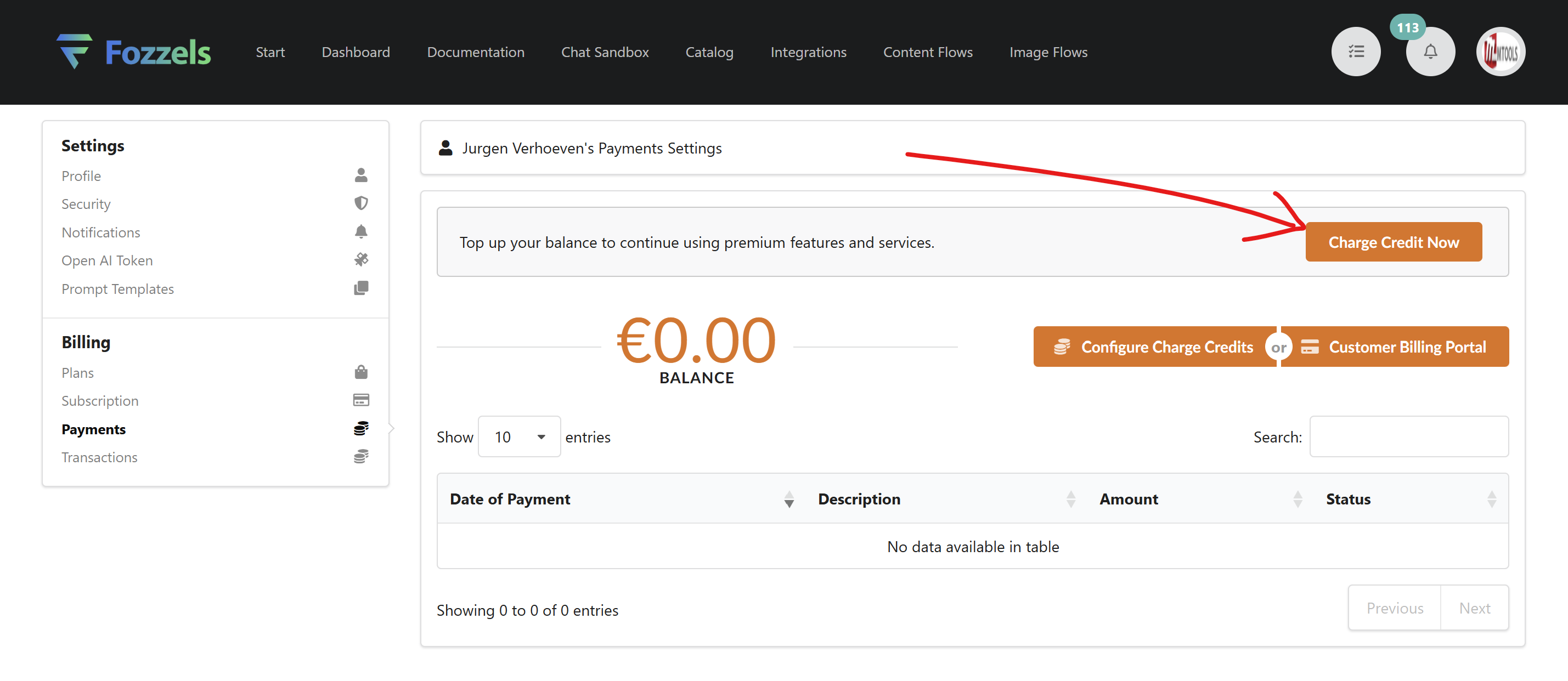This screenshot has height=681, width=1568.
Task: Sort by Status column
Action: point(1411,499)
